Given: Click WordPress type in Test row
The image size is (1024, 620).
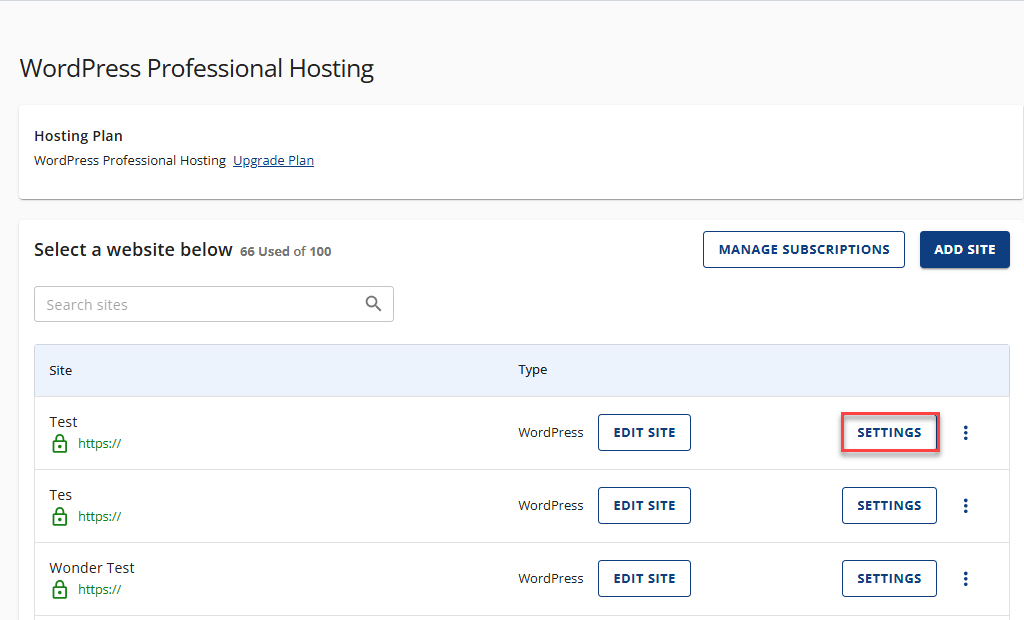Looking at the screenshot, I should pyautogui.click(x=551, y=432).
